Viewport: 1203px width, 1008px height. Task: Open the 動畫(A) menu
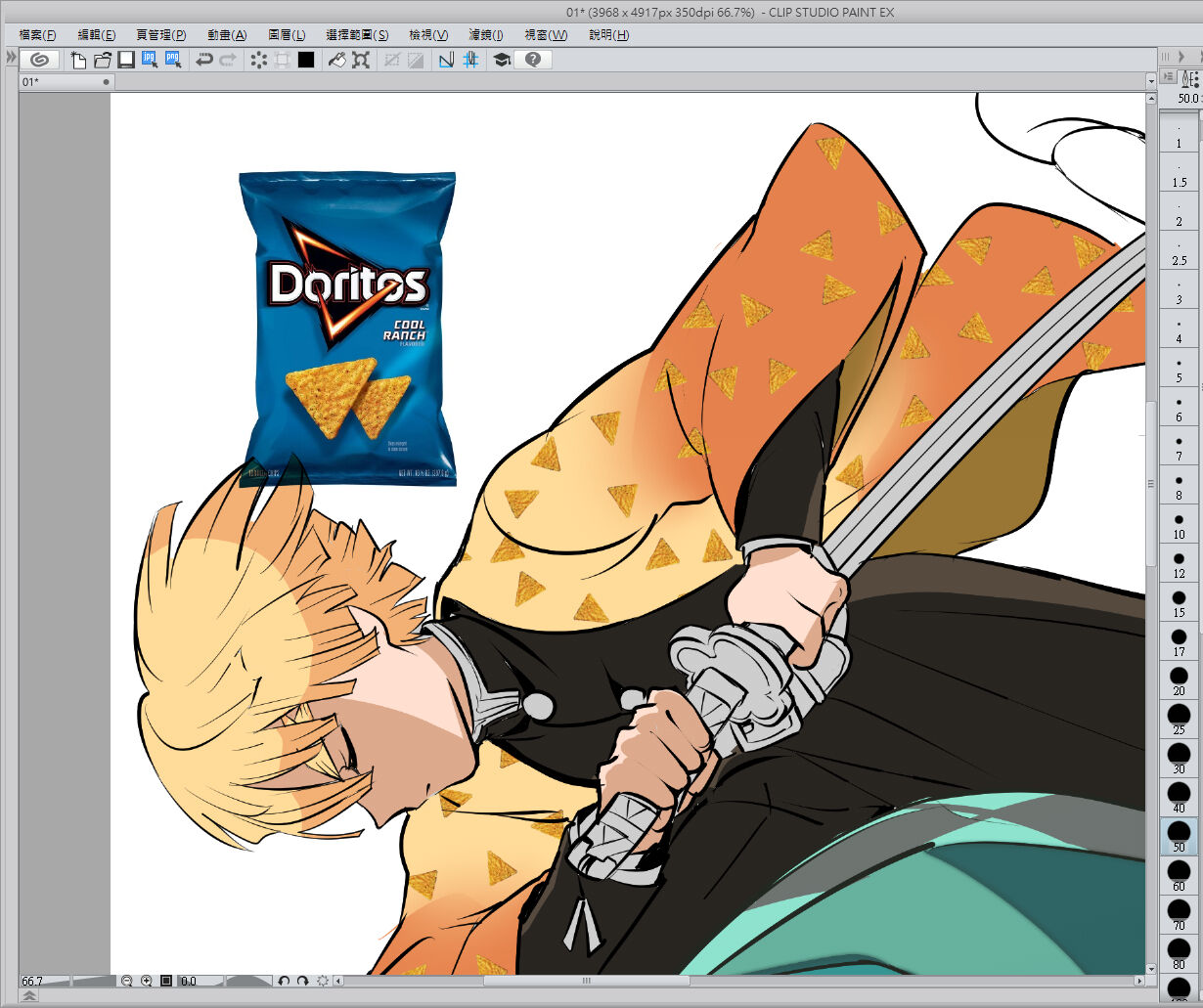227,35
